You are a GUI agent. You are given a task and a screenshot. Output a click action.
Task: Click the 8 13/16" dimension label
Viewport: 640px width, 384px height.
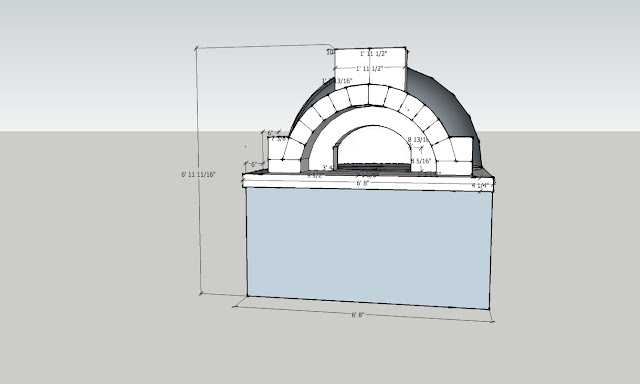click(x=418, y=140)
